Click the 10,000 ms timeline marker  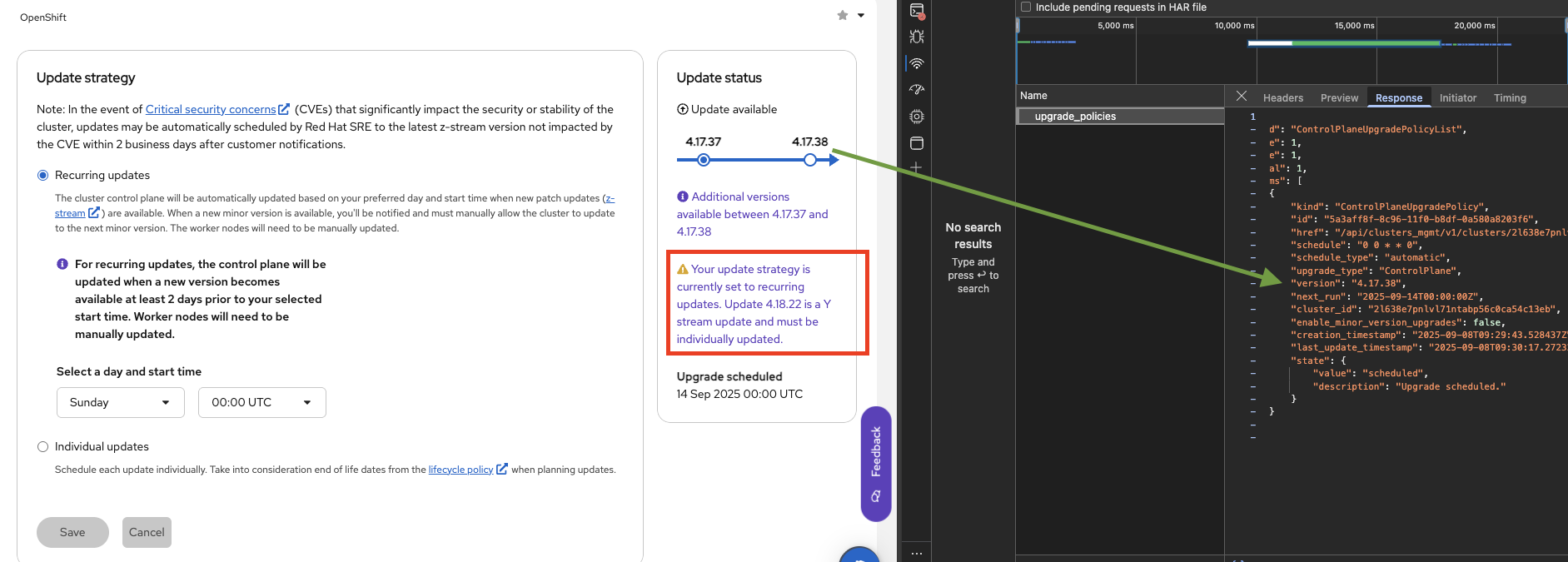tap(1234, 26)
